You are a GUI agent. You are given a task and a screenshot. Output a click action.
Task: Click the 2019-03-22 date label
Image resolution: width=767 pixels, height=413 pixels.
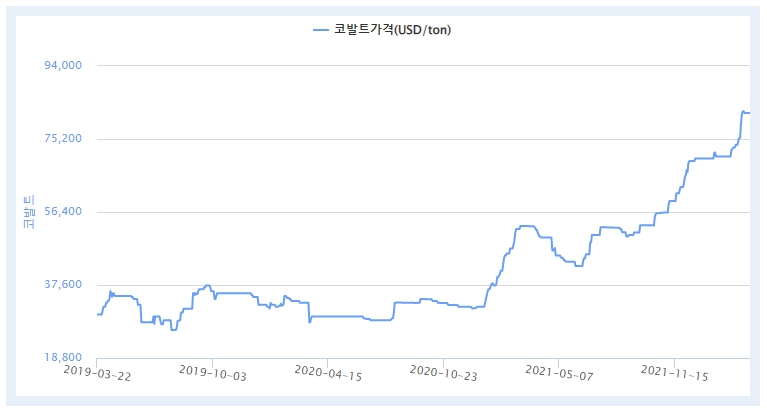[x=96, y=373]
